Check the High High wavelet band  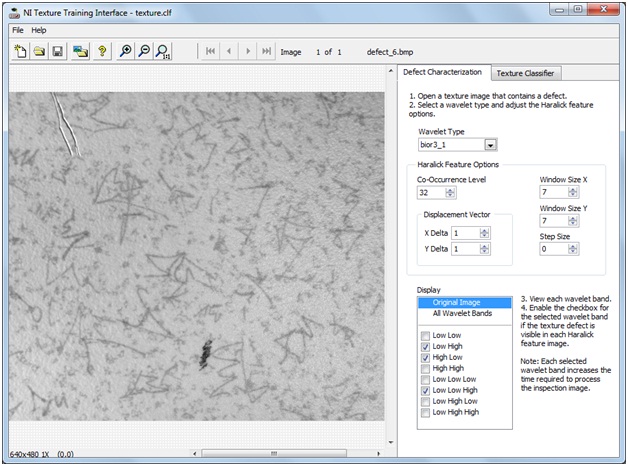coord(426,368)
